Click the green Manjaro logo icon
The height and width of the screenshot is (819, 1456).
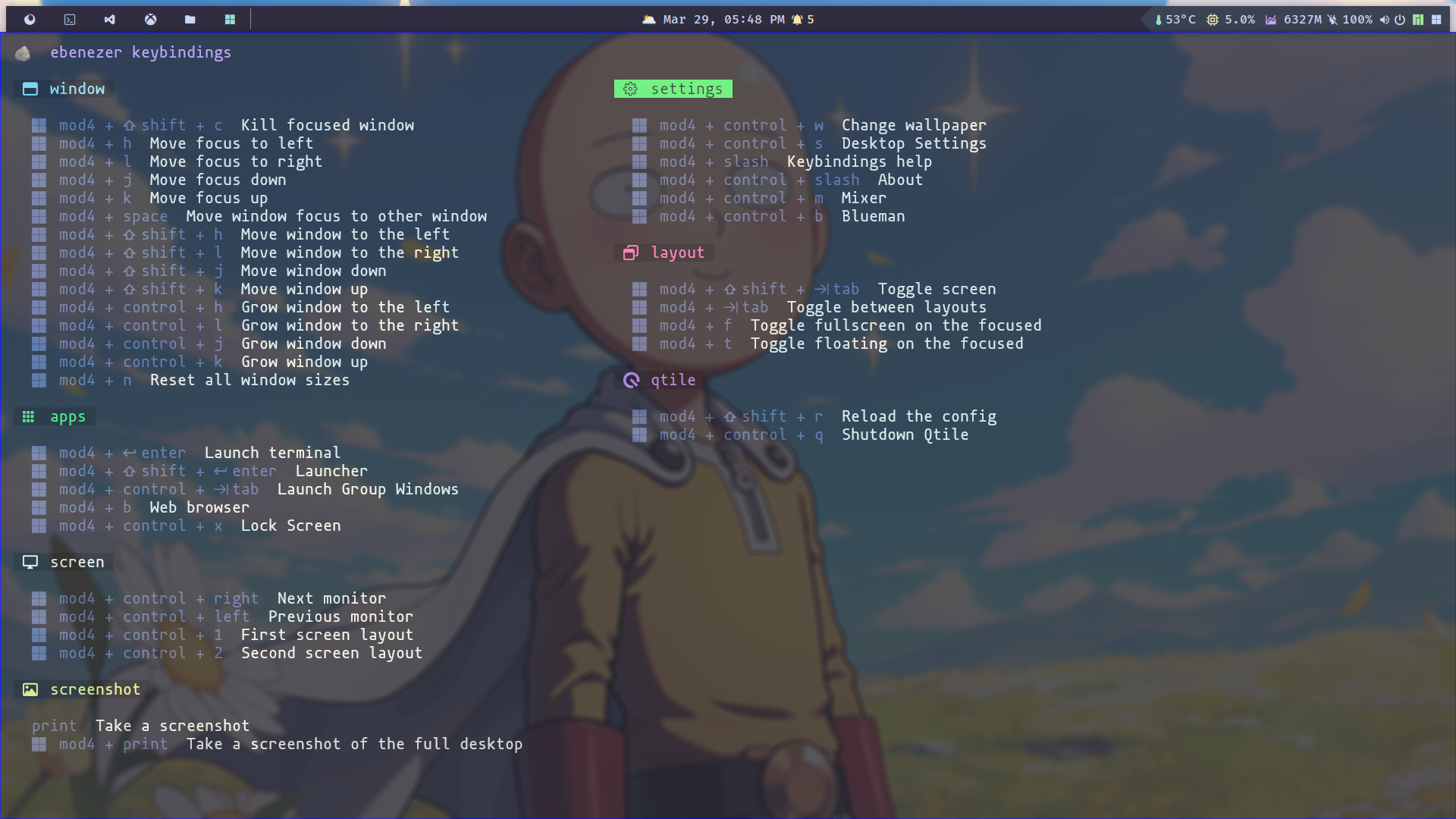[x=1418, y=20]
